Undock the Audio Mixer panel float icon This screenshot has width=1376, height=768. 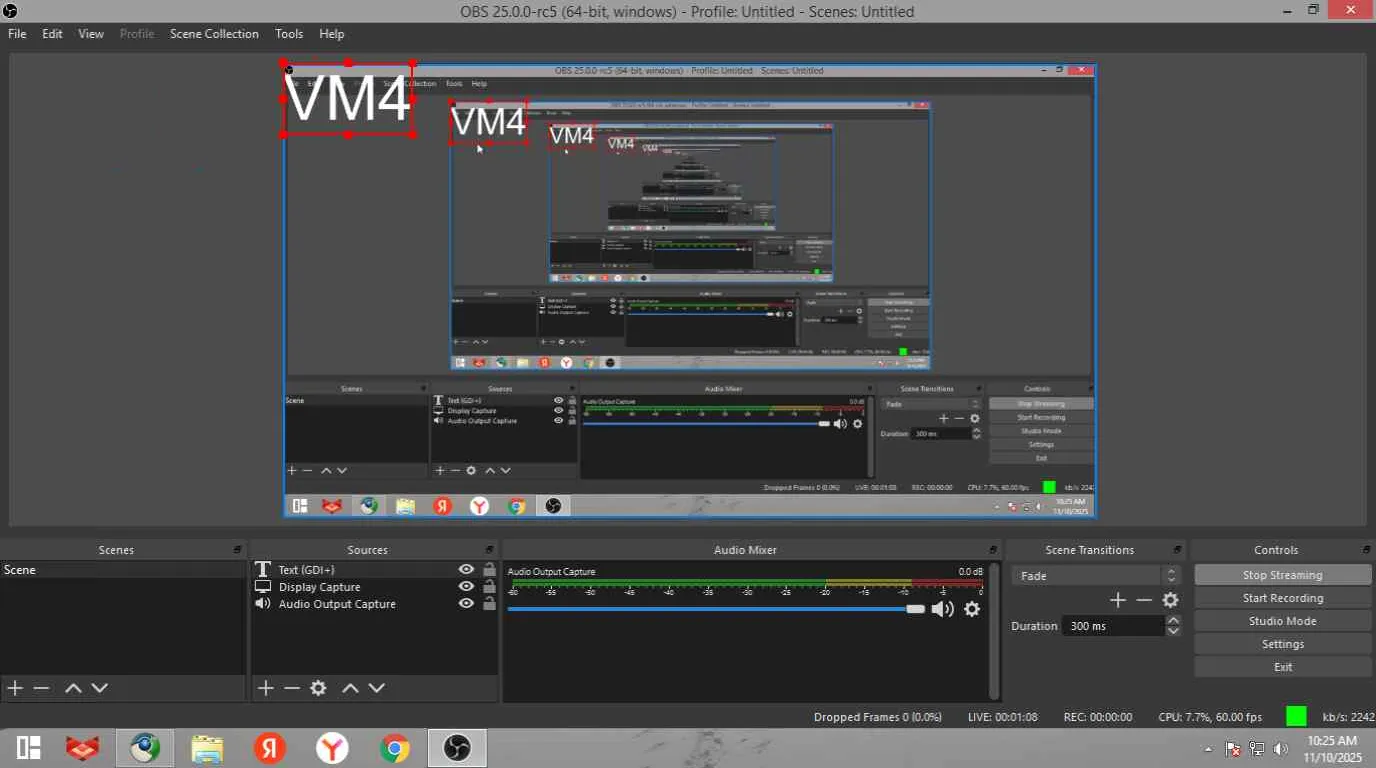pos(993,550)
